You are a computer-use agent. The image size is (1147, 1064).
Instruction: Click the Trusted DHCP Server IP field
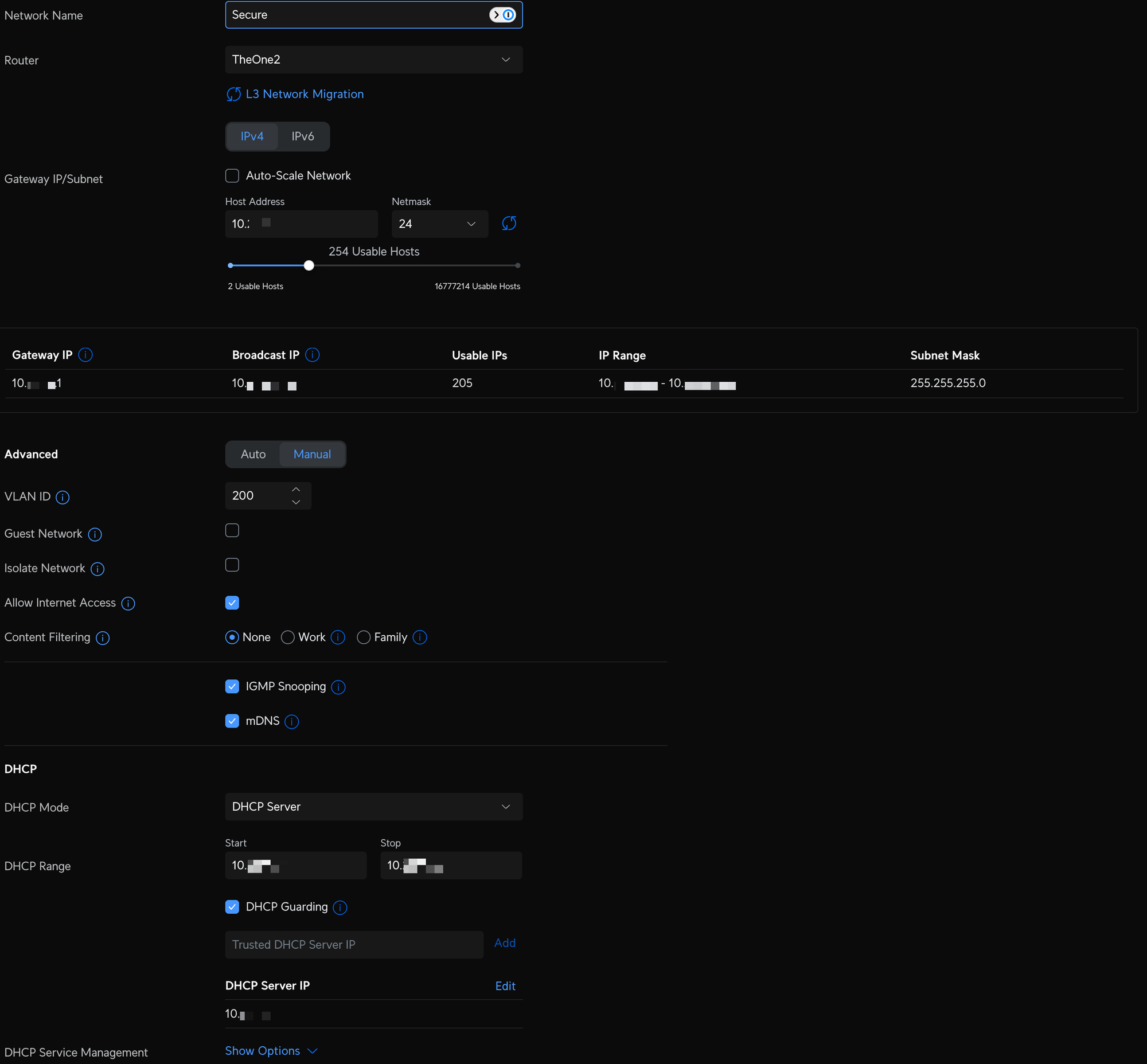[x=354, y=944]
